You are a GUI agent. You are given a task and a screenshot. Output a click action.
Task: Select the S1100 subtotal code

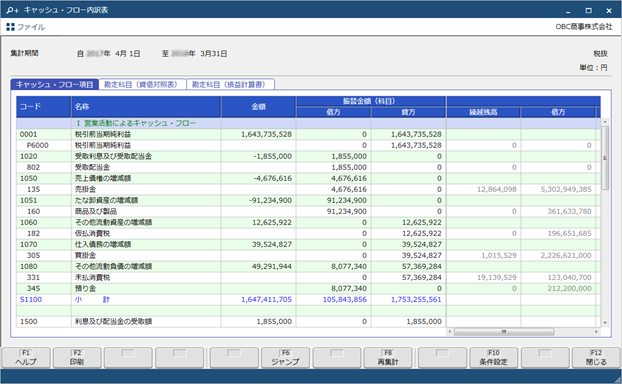pyautogui.click(x=31, y=300)
